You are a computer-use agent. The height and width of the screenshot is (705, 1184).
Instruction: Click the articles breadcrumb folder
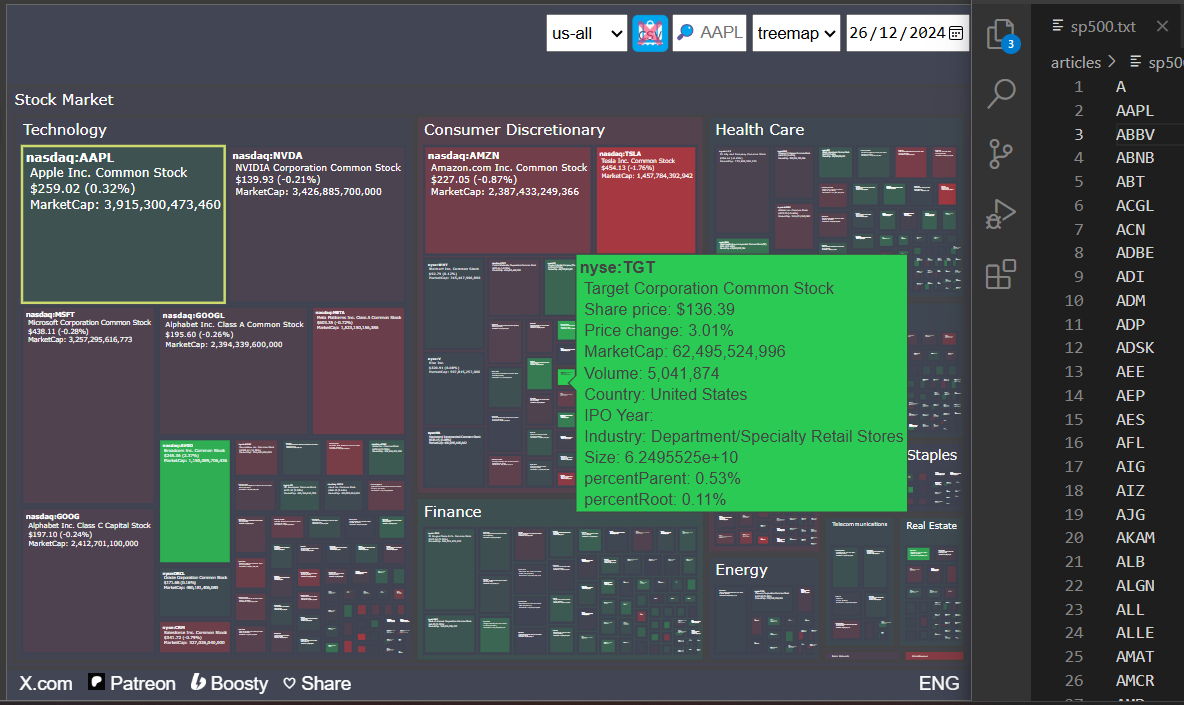coord(1075,63)
